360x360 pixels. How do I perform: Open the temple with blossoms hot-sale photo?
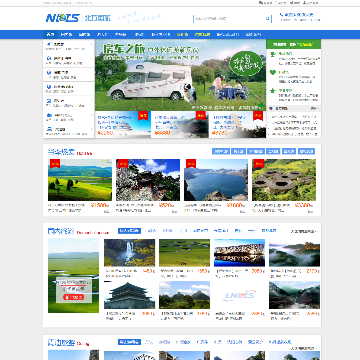pos(148,180)
